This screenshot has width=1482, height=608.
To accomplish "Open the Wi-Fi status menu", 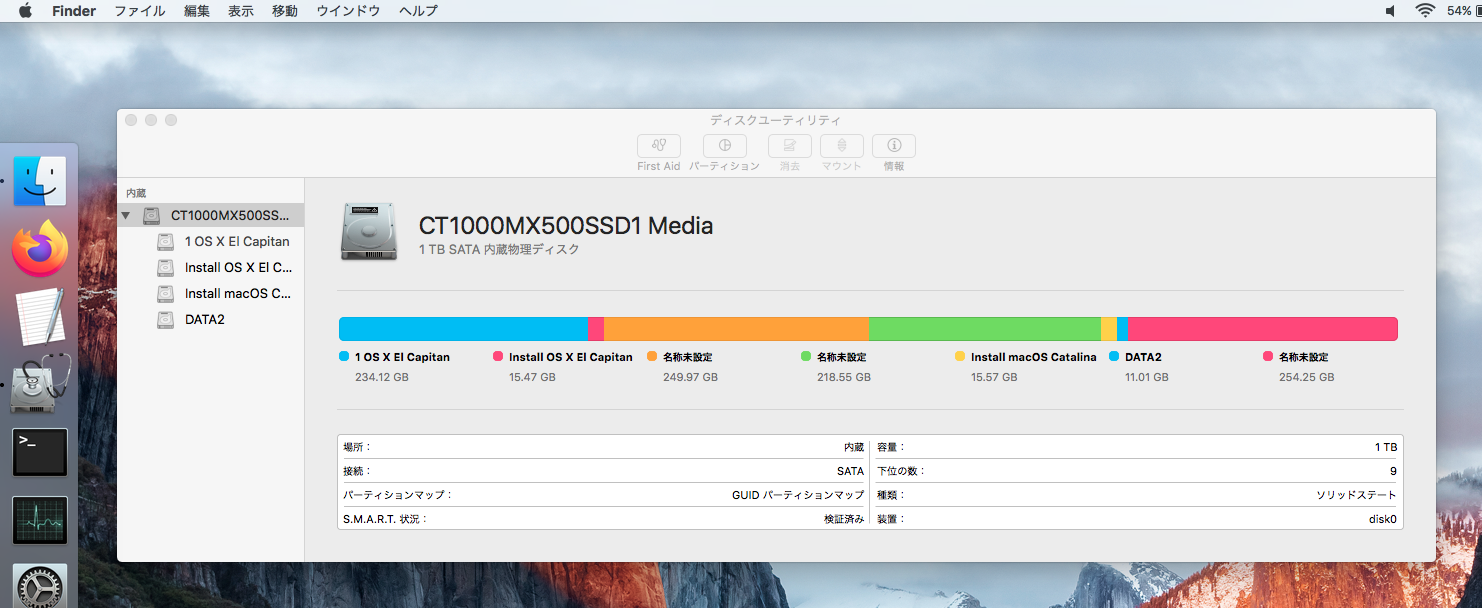I will click(x=1424, y=11).
